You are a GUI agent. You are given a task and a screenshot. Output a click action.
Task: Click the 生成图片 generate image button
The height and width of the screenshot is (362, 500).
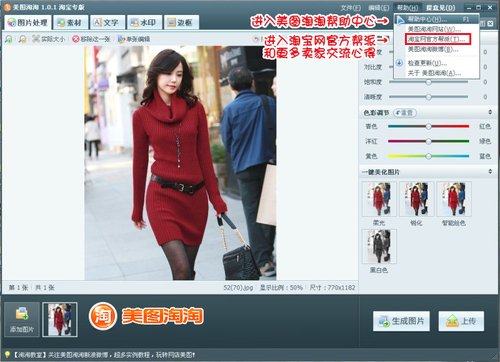(401, 321)
